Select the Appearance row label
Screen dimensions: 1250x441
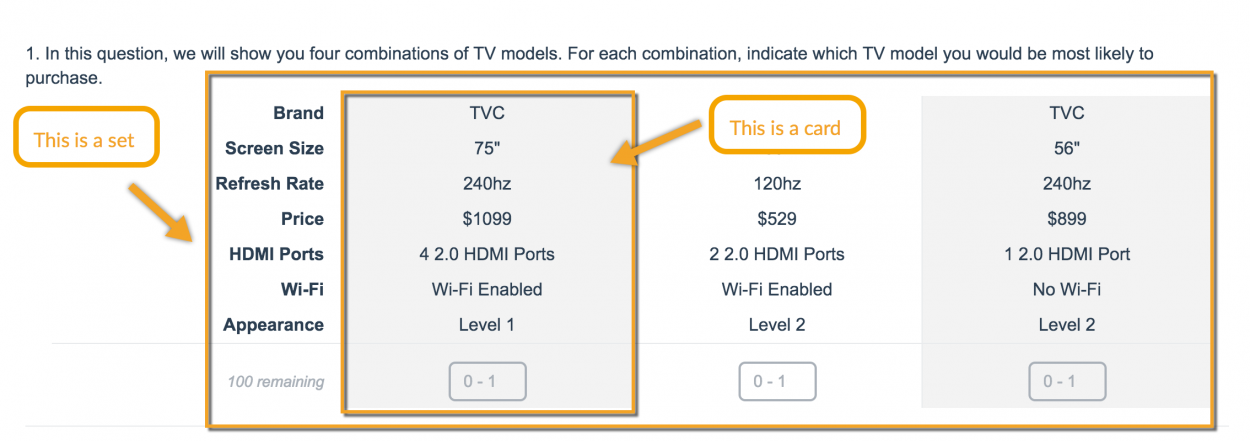click(x=274, y=325)
